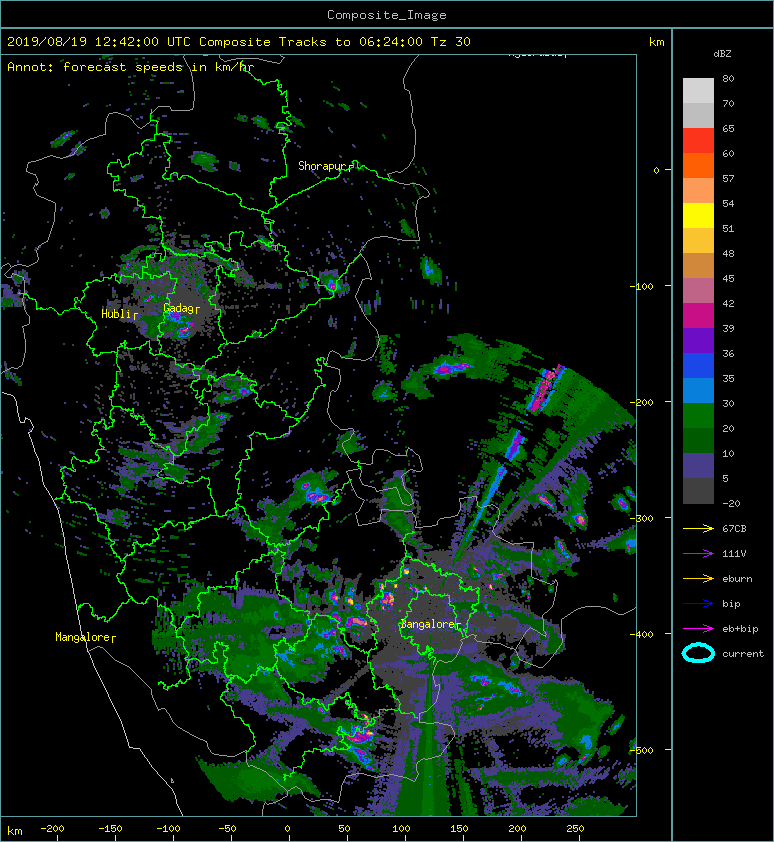The height and width of the screenshot is (842, 774).
Task: Pick the light orange swatch between 57 and 54 dBZ
Action: tap(698, 191)
